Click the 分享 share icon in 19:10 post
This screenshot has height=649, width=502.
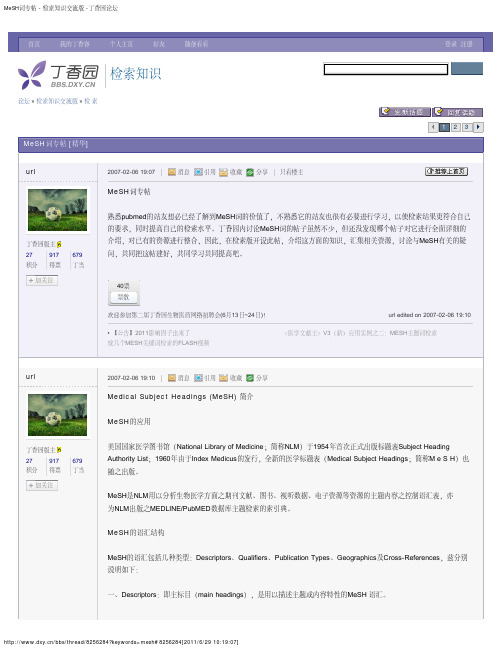point(250,378)
